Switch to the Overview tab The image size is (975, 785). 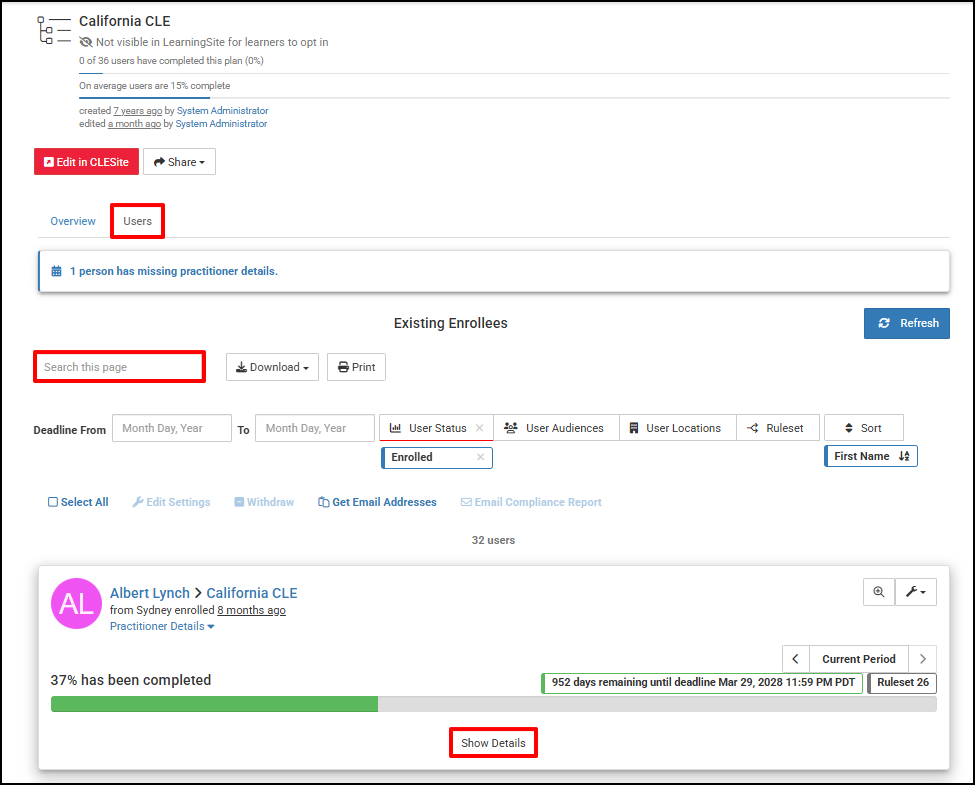pos(73,221)
